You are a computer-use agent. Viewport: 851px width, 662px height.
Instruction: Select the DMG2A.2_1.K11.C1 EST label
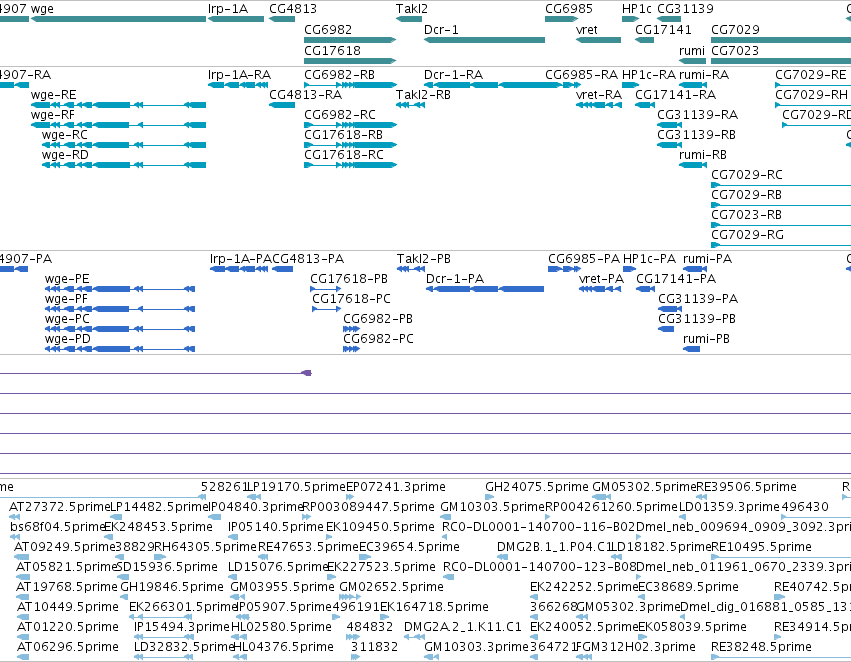(x=462, y=627)
